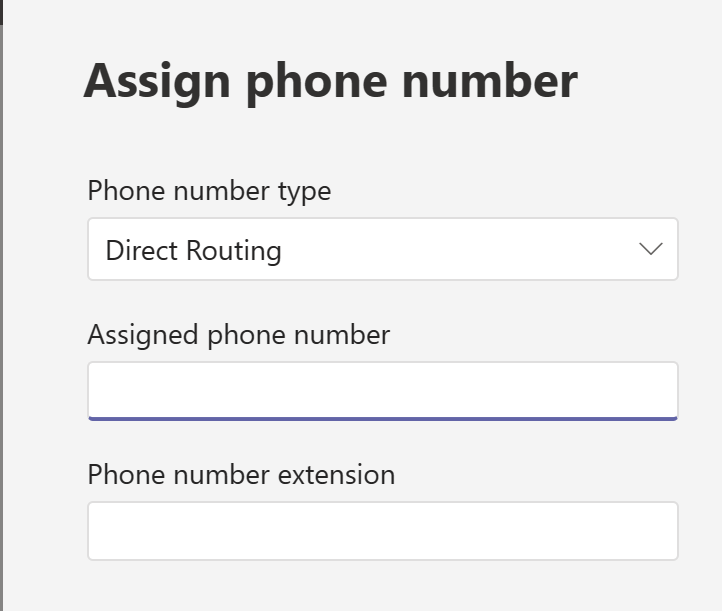Click the 'Assigned phone number' label
This screenshot has width=722, height=611.
[x=238, y=334]
